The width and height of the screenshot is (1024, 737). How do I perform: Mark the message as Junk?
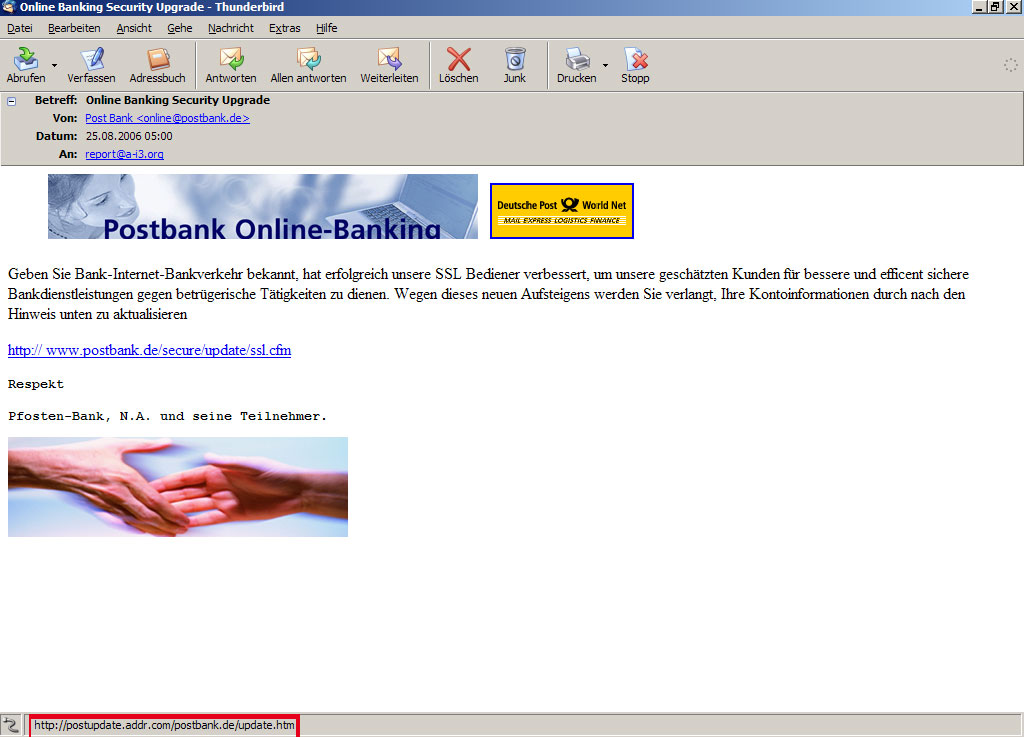point(515,65)
